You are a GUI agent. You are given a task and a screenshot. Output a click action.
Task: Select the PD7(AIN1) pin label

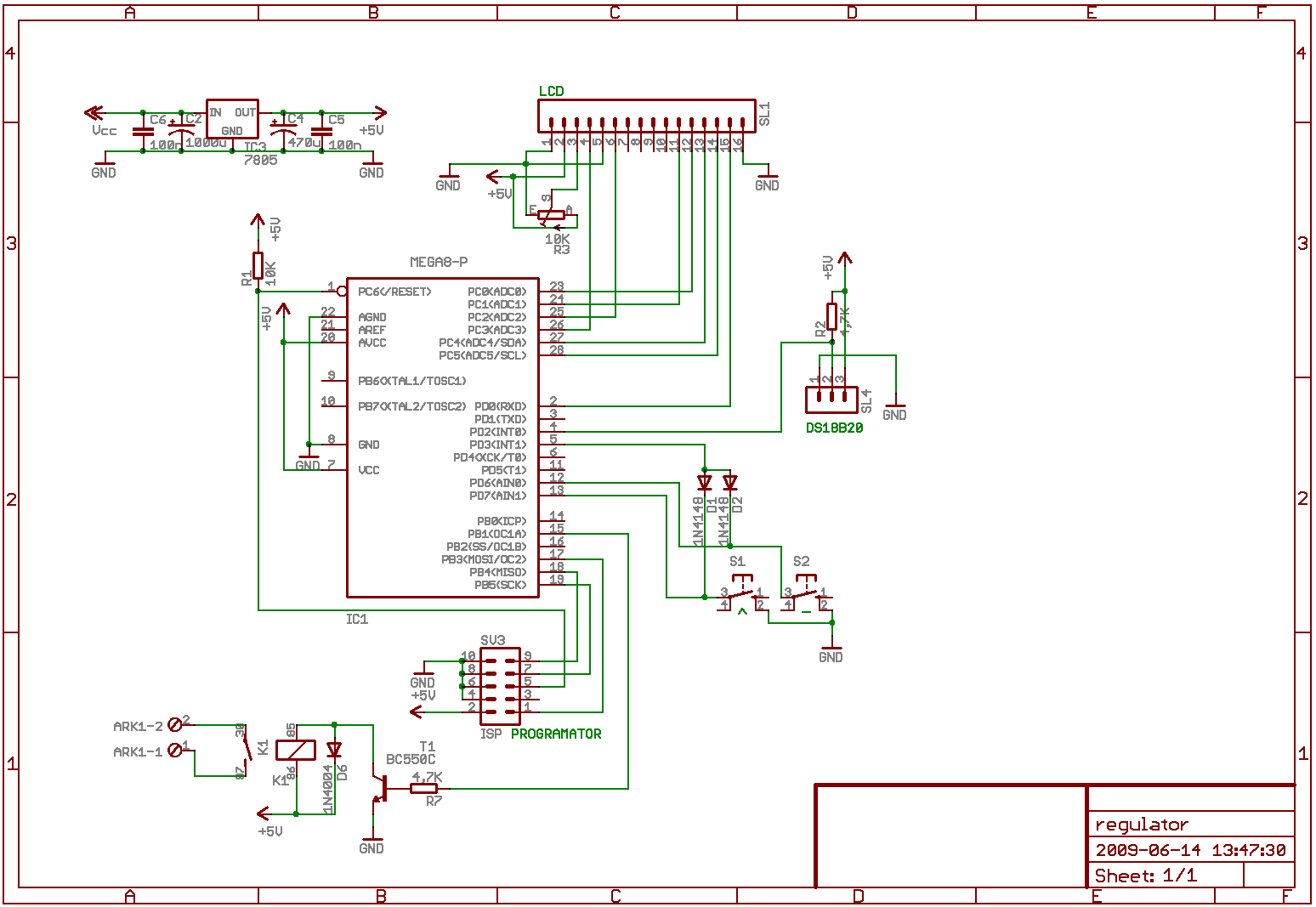tap(498, 496)
